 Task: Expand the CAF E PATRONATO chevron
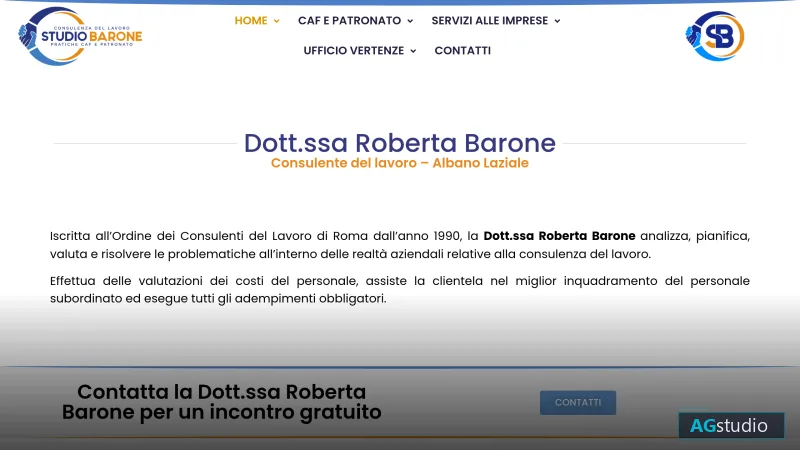pyautogui.click(x=410, y=21)
